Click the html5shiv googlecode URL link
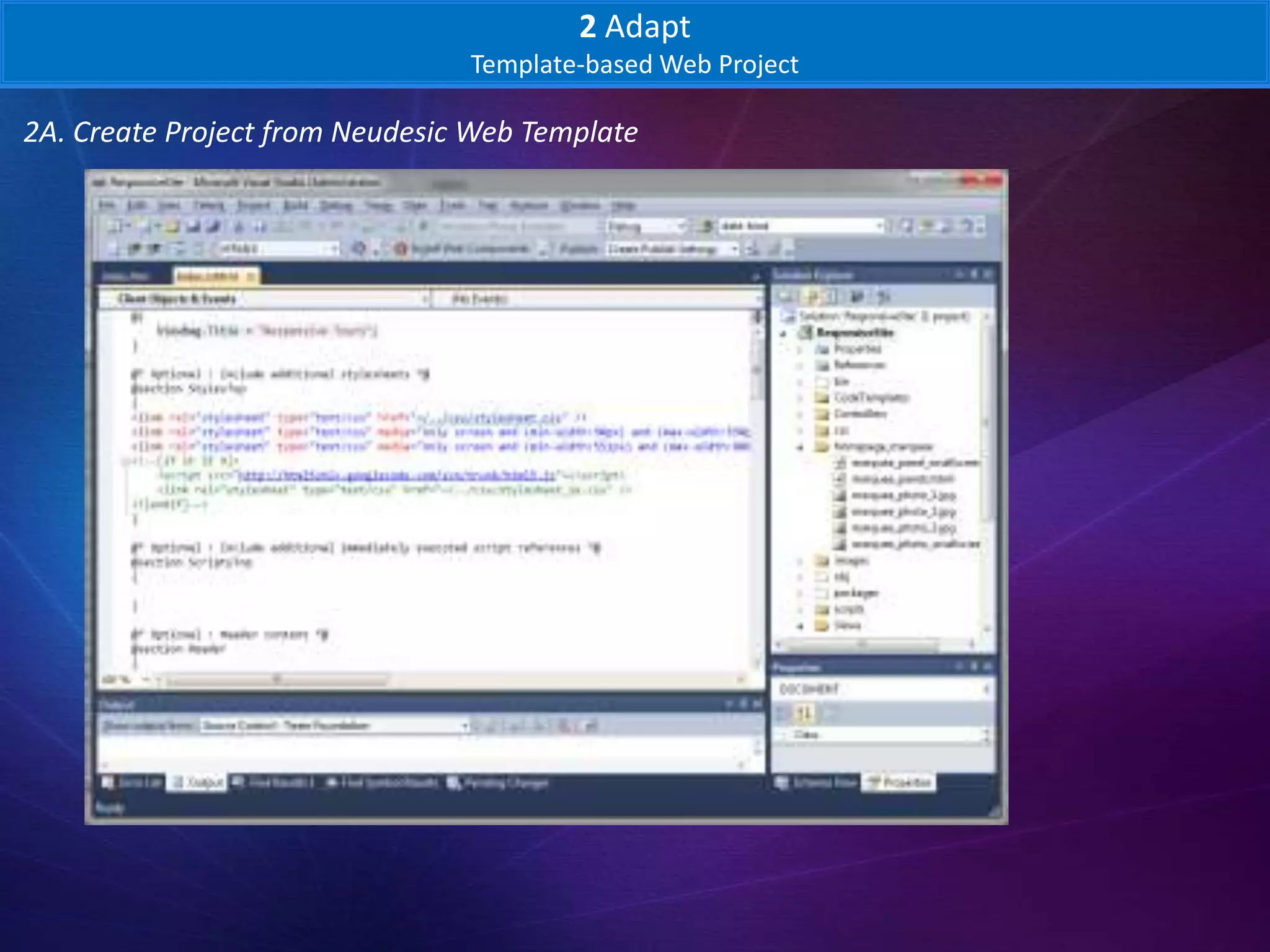This screenshot has width=1270, height=952. pyautogui.click(x=397, y=475)
